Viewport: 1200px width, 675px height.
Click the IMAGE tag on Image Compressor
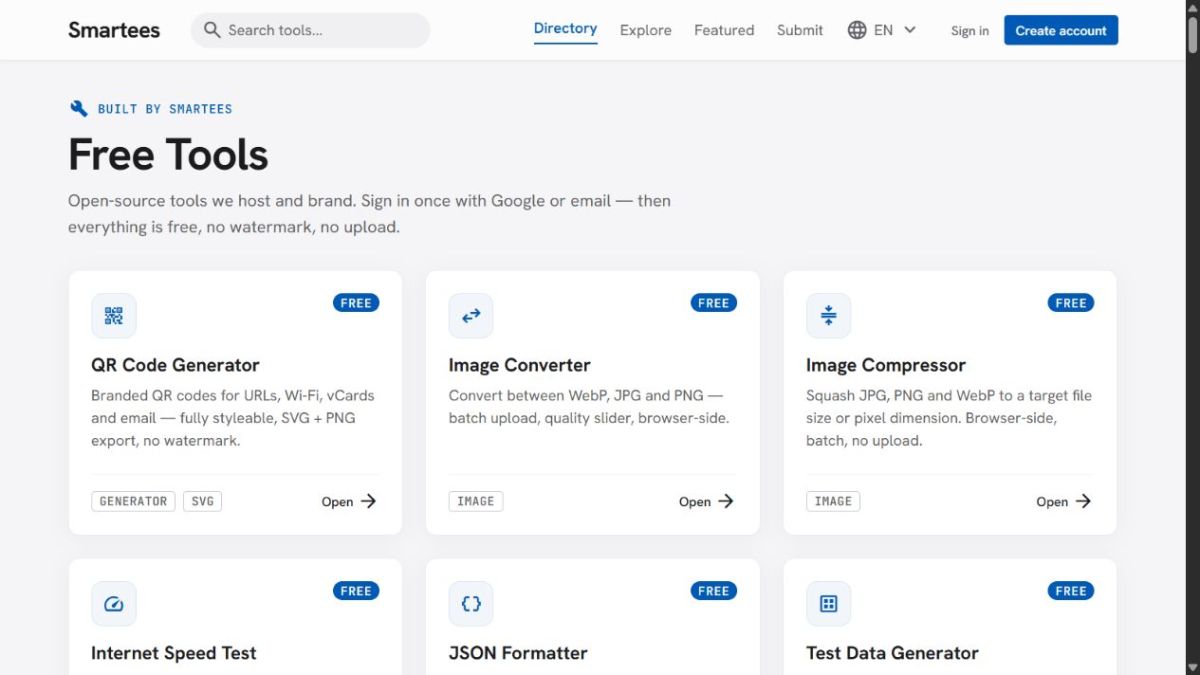tap(833, 502)
